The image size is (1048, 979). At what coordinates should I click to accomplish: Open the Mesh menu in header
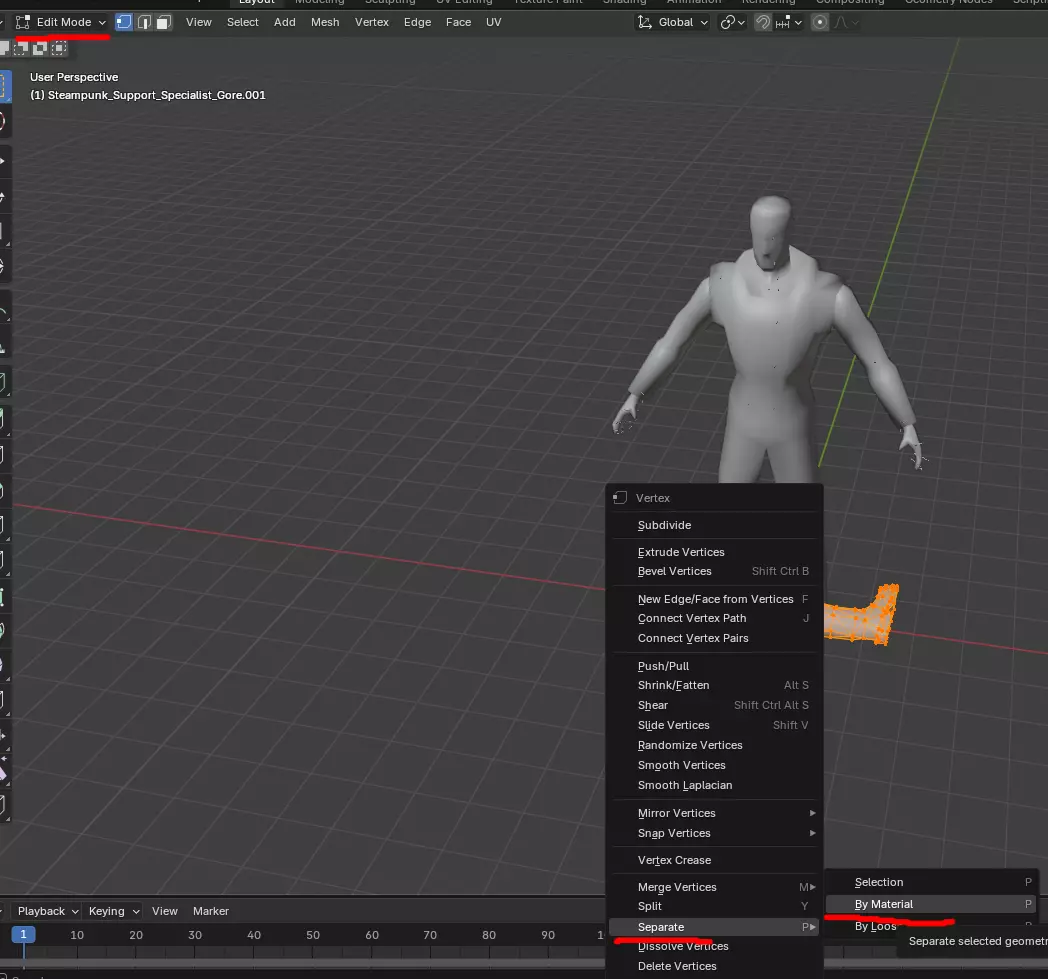point(325,22)
